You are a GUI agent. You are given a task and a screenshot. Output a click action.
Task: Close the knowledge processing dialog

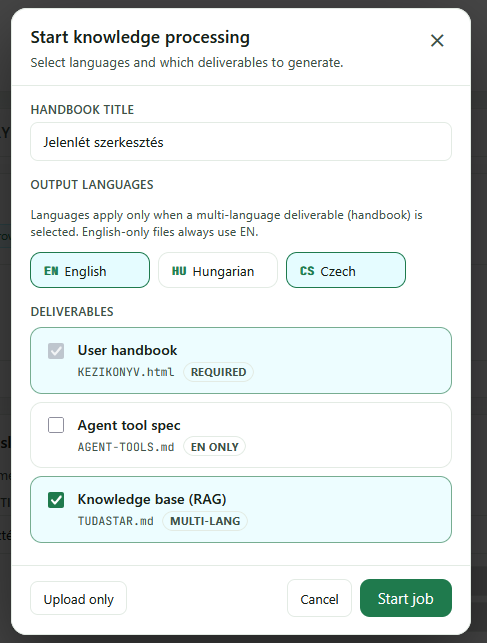tap(437, 41)
